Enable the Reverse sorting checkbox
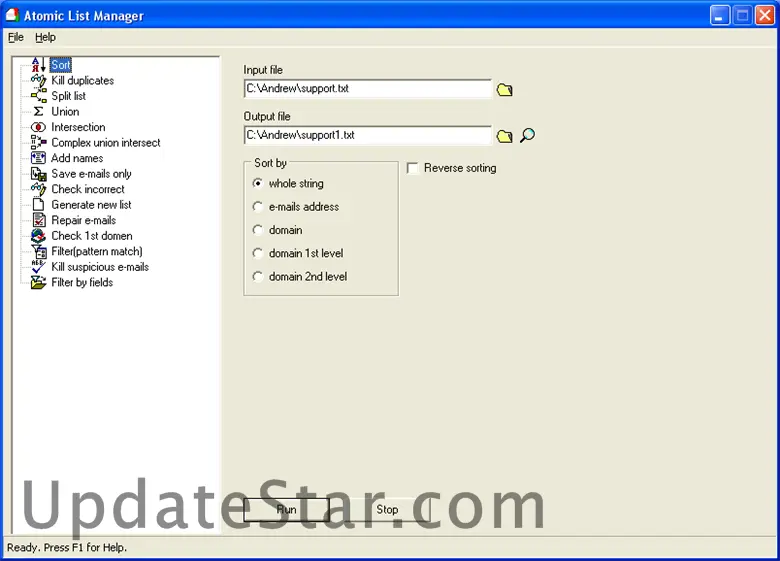Viewport: 780px width, 561px height. point(412,168)
